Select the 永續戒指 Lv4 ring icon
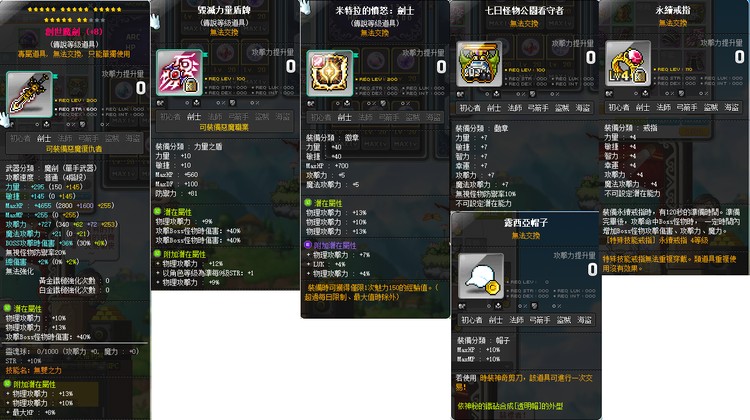 [628, 63]
